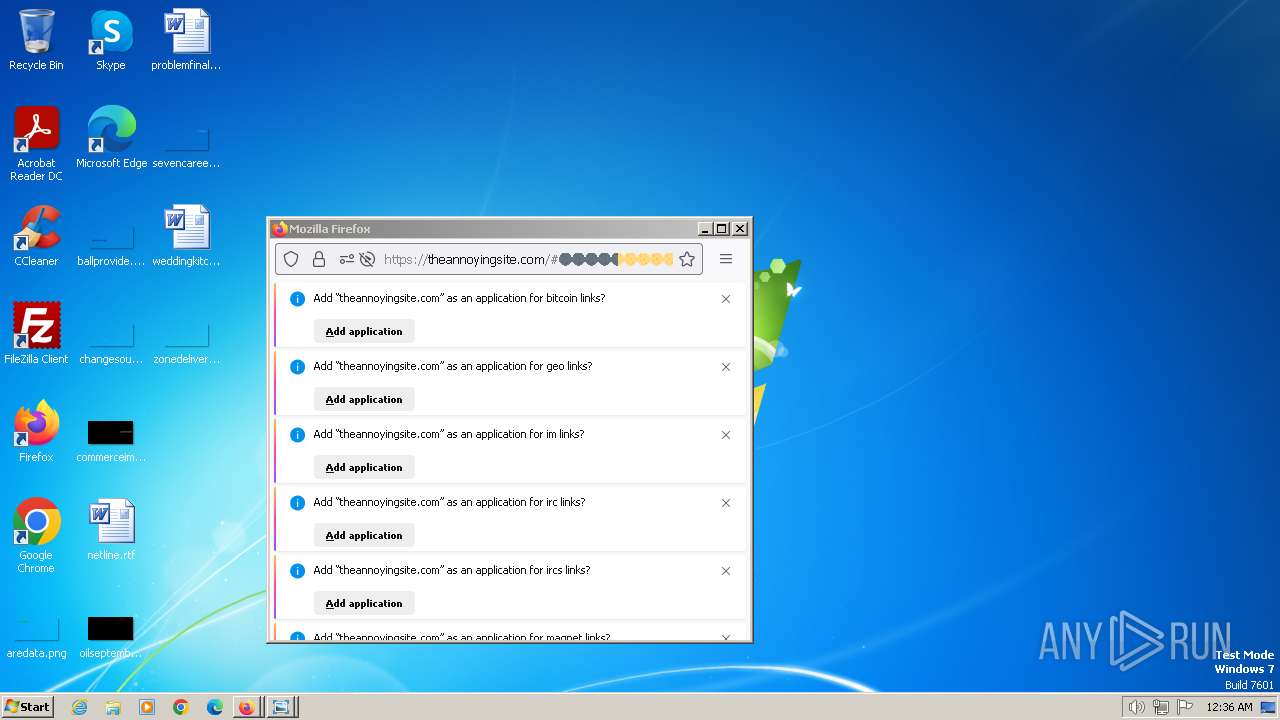
Task: Dismiss the irc links notification
Action: point(726,503)
